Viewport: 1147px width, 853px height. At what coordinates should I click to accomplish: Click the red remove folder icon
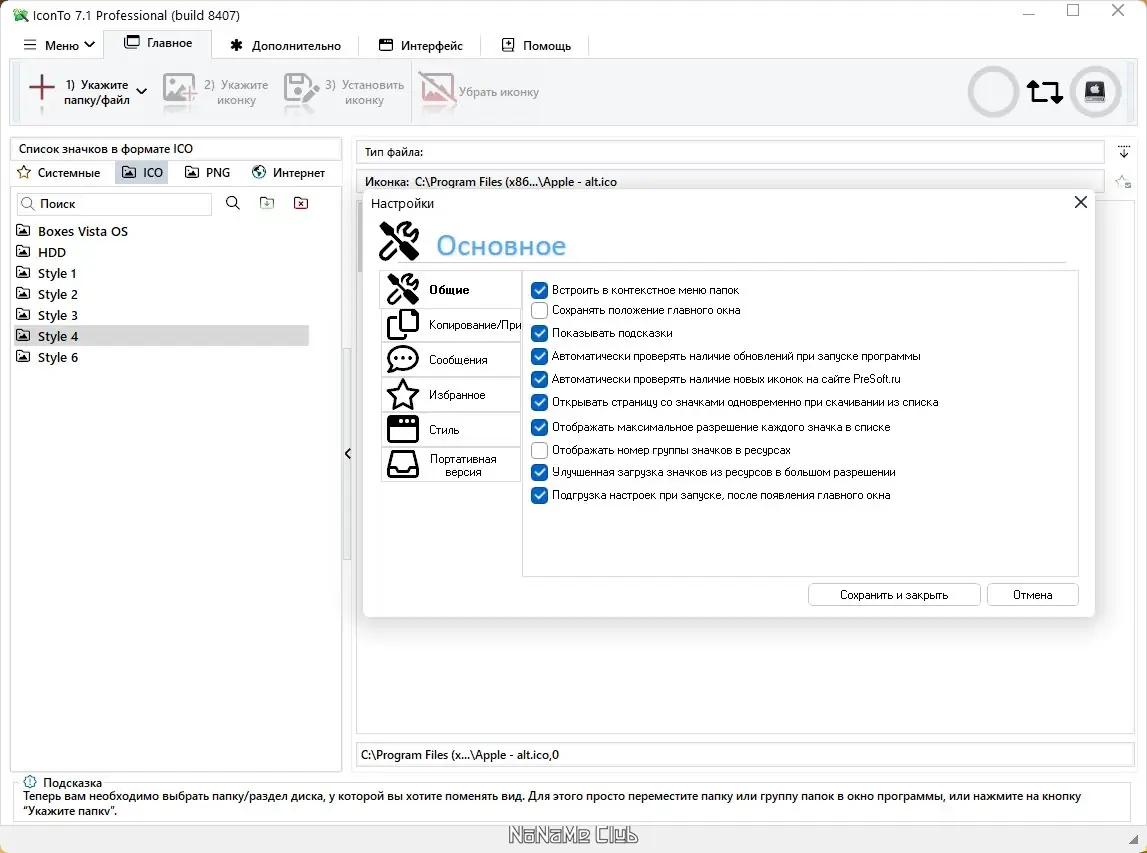tap(301, 203)
